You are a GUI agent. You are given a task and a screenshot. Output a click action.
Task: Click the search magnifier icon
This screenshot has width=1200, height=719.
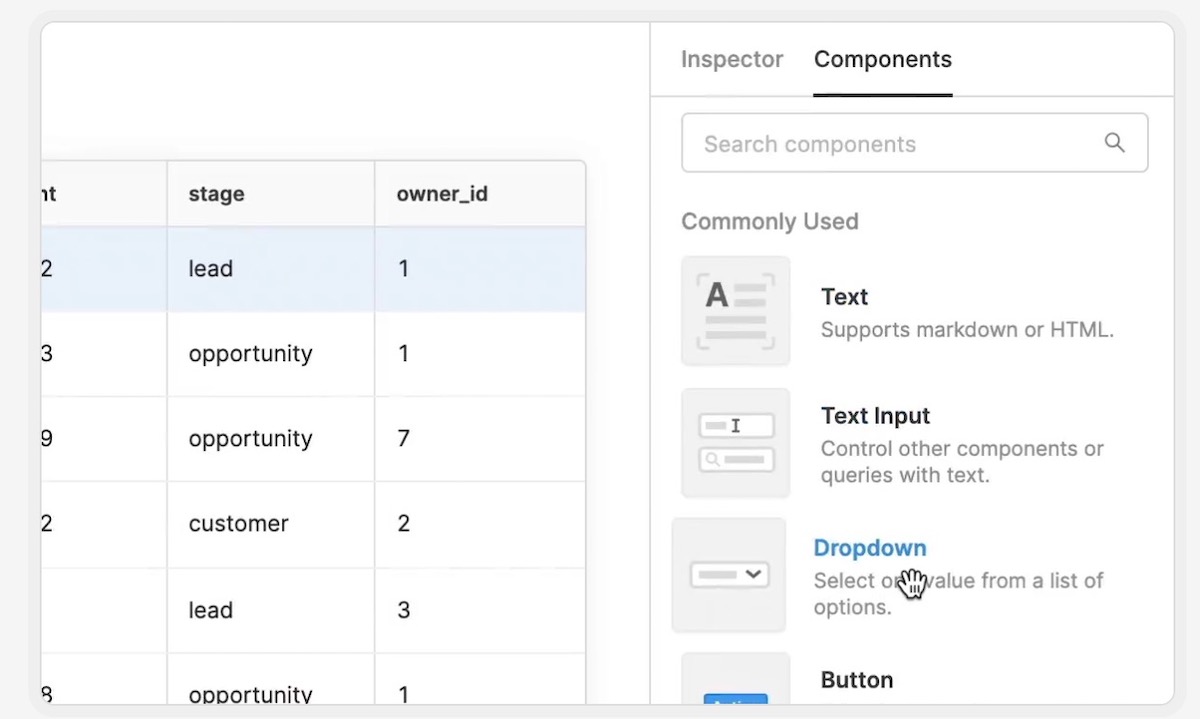(x=1114, y=143)
